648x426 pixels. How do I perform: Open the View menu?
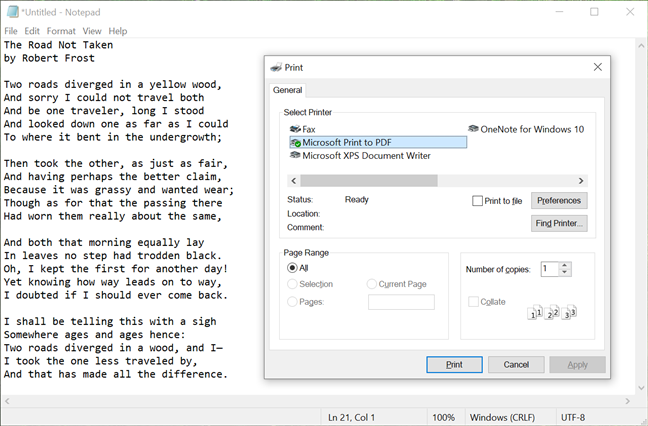pyautogui.click(x=92, y=31)
